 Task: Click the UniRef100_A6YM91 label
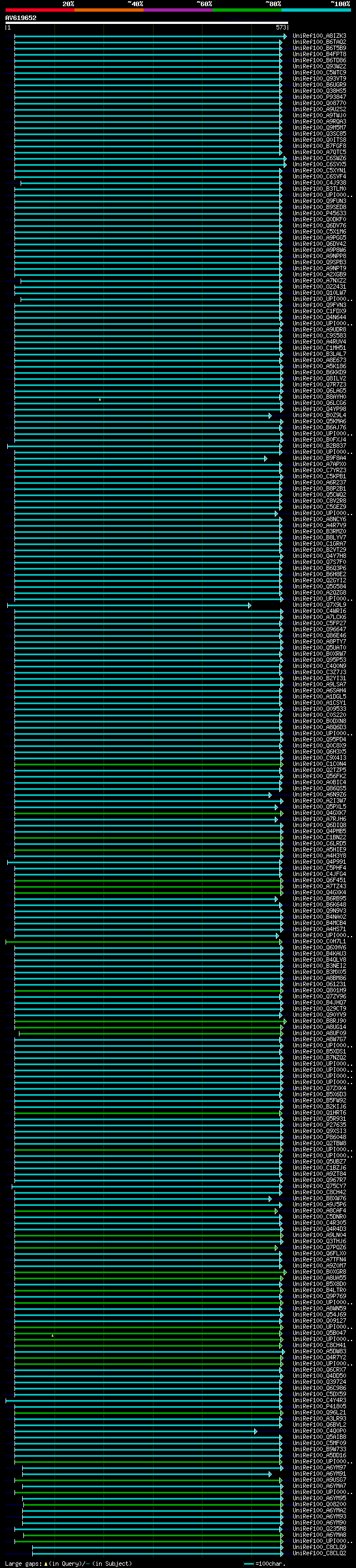(x=319, y=1473)
